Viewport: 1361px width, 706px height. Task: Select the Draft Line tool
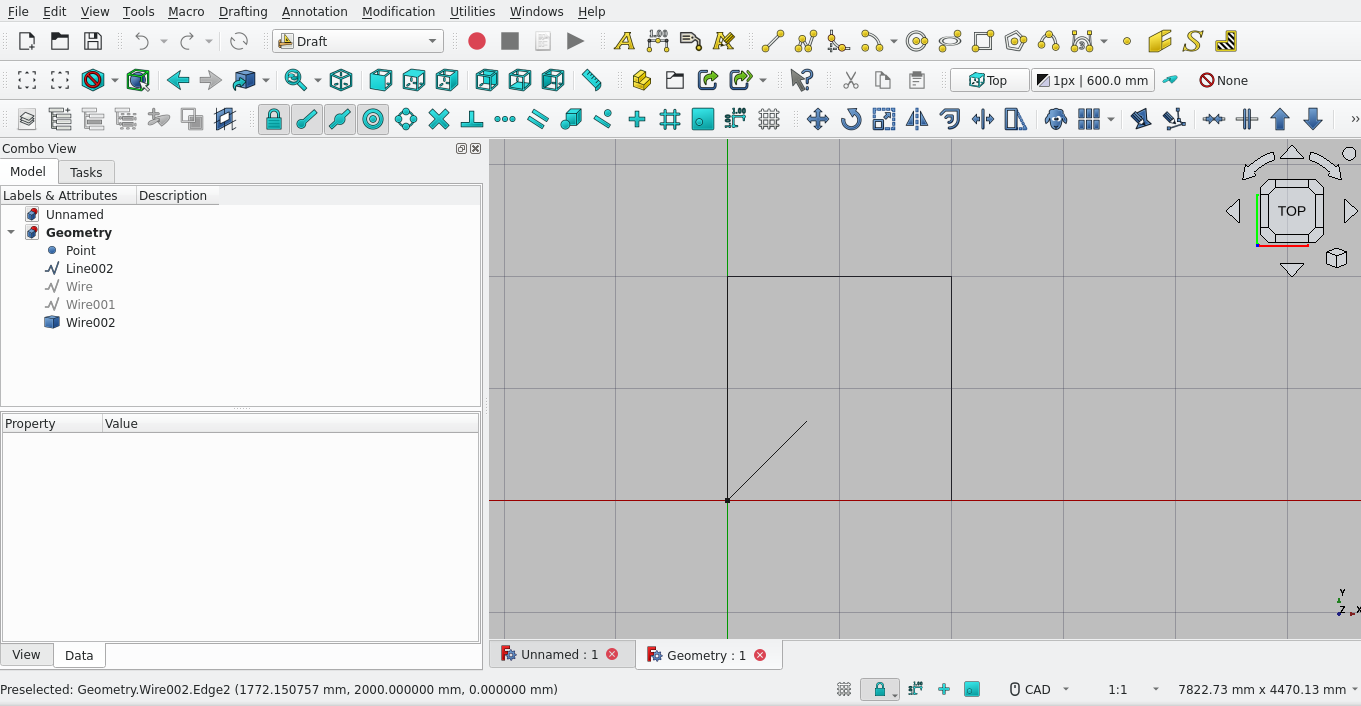(x=772, y=41)
